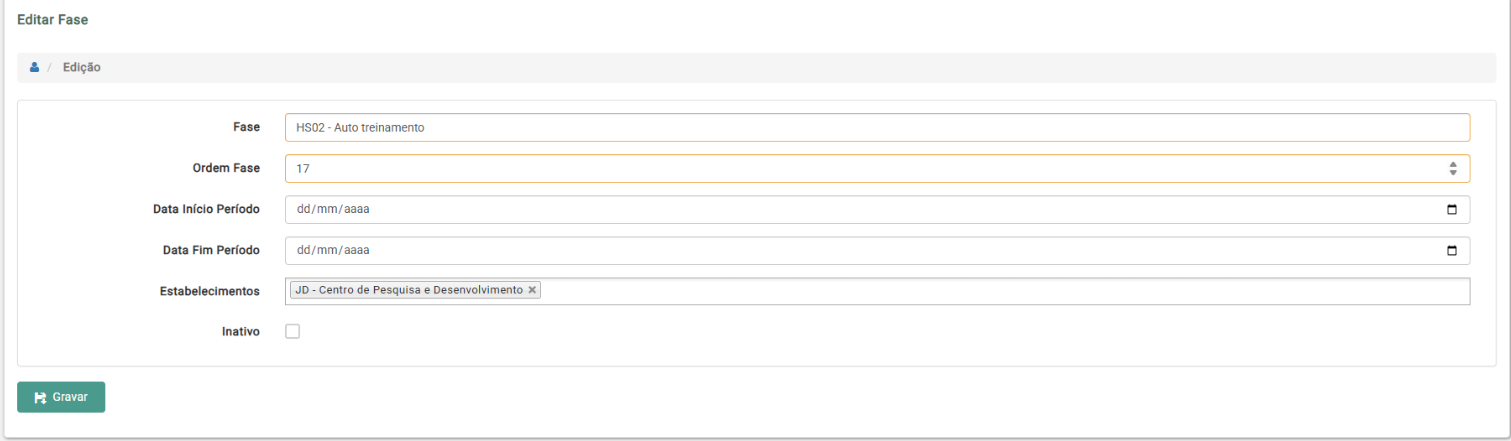Decrease Ordem Fase with the down arrow
The image size is (1511, 441).
[x=1453, y=173]
